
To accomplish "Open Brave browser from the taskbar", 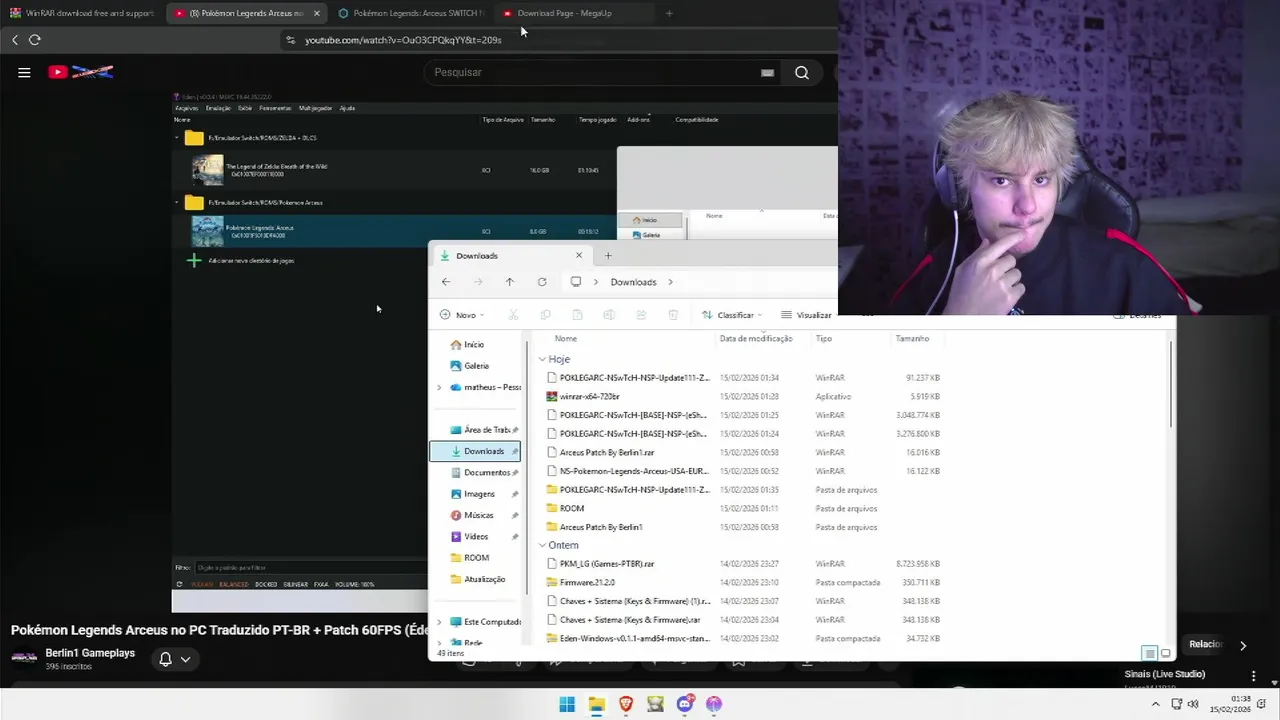I will pyautogui.click(x=626, y=704).
